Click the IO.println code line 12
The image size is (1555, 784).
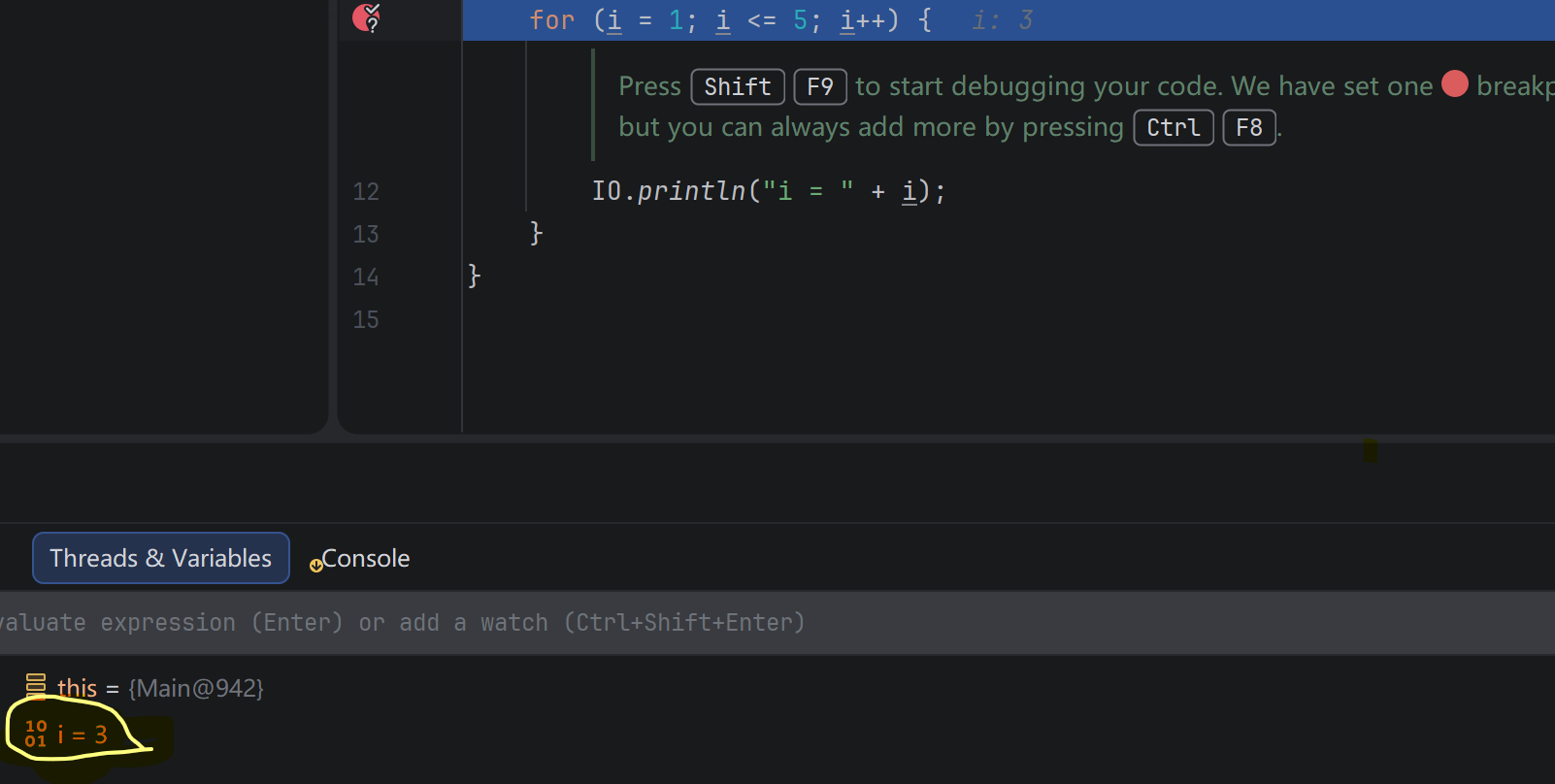coord(769,191)
